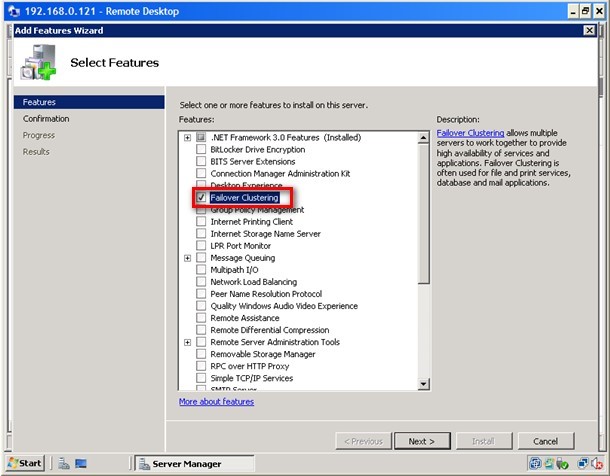This screenshot has height=476, width=610.
Task: Check the Remote Assistance box
Action: click(x=201, y=318)
